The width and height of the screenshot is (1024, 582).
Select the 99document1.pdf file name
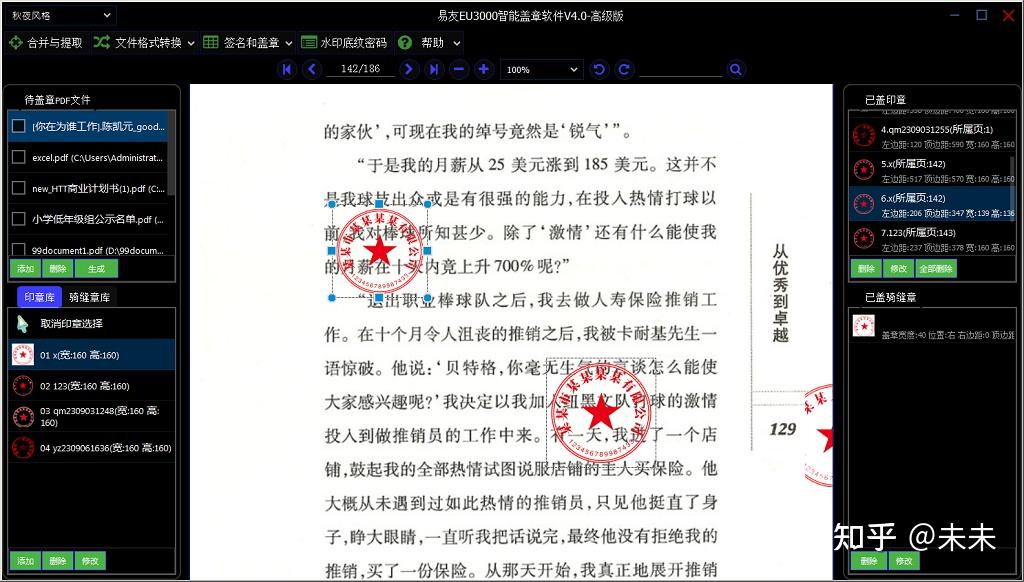pos(98,250)
